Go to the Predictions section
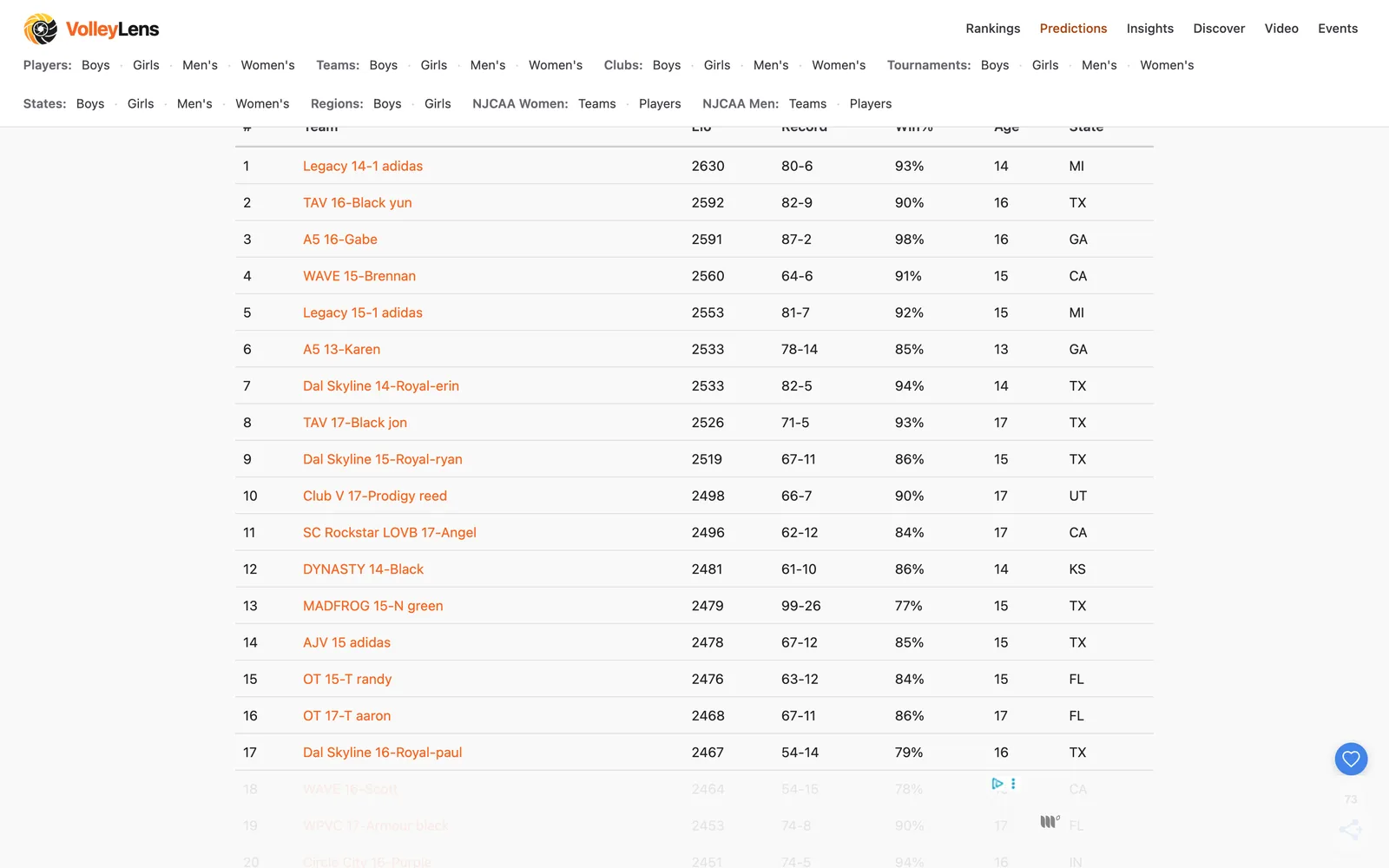 click(1073, 29)
